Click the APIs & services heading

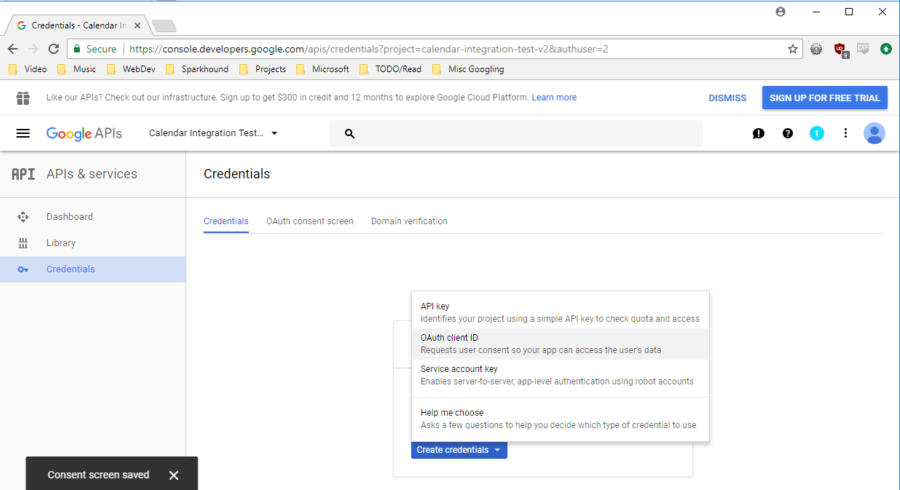coord(92,174)
